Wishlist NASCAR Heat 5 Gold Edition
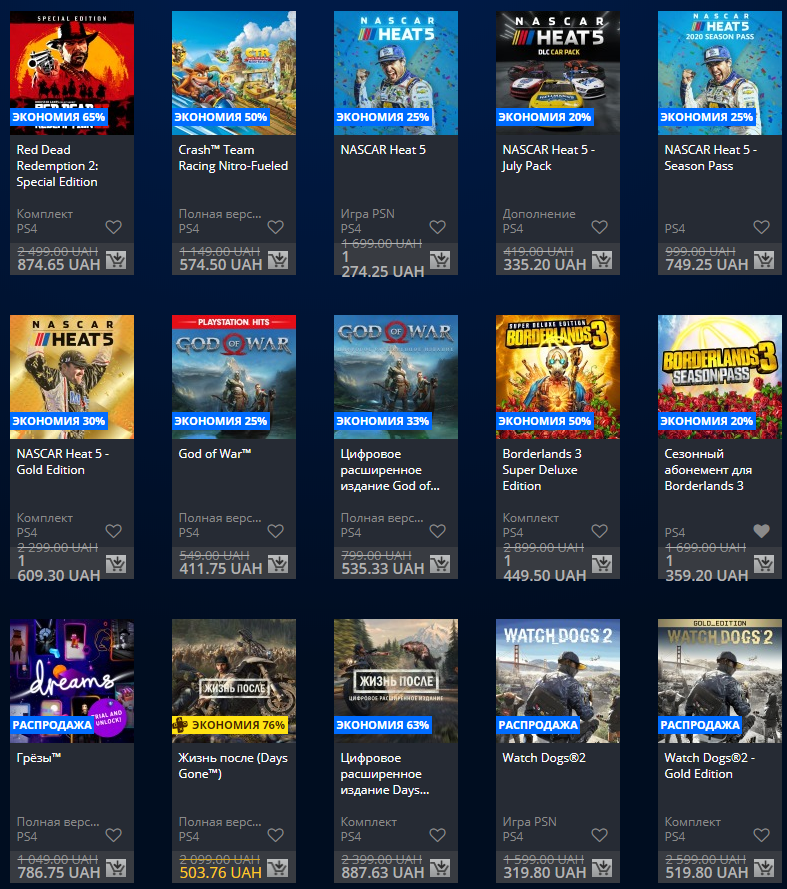787x889 pixels. pos(113,532)
